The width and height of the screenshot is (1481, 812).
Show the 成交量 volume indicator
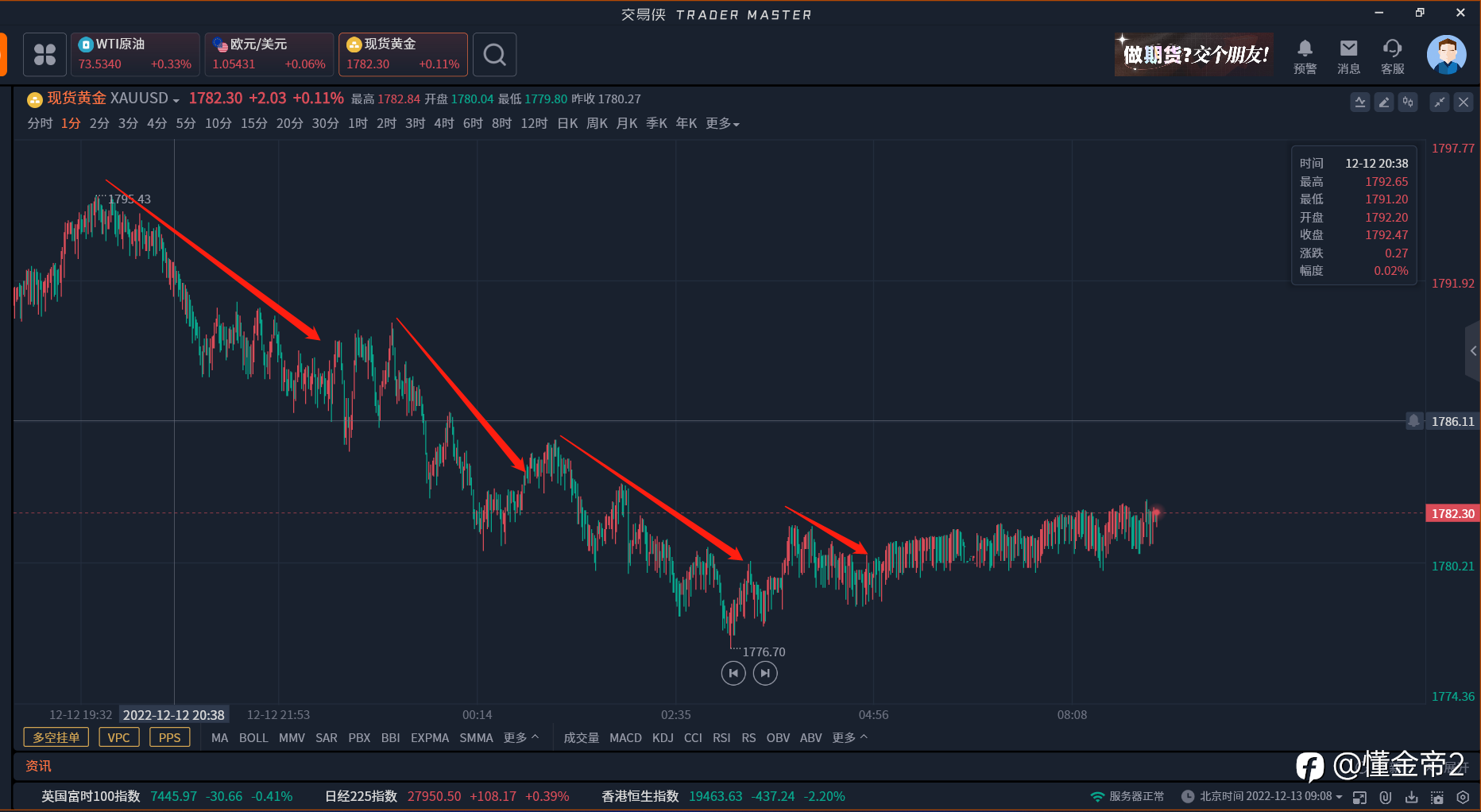click(x=582, y=738)
